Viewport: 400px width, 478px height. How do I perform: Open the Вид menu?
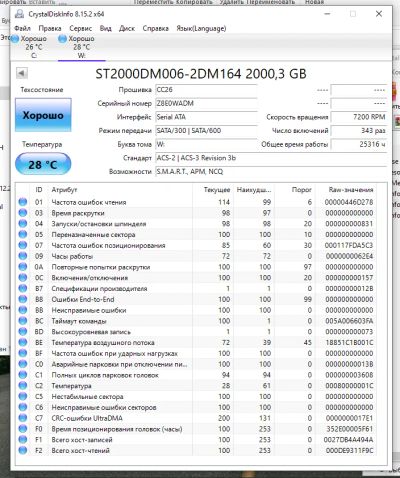(x=105, y=28)
